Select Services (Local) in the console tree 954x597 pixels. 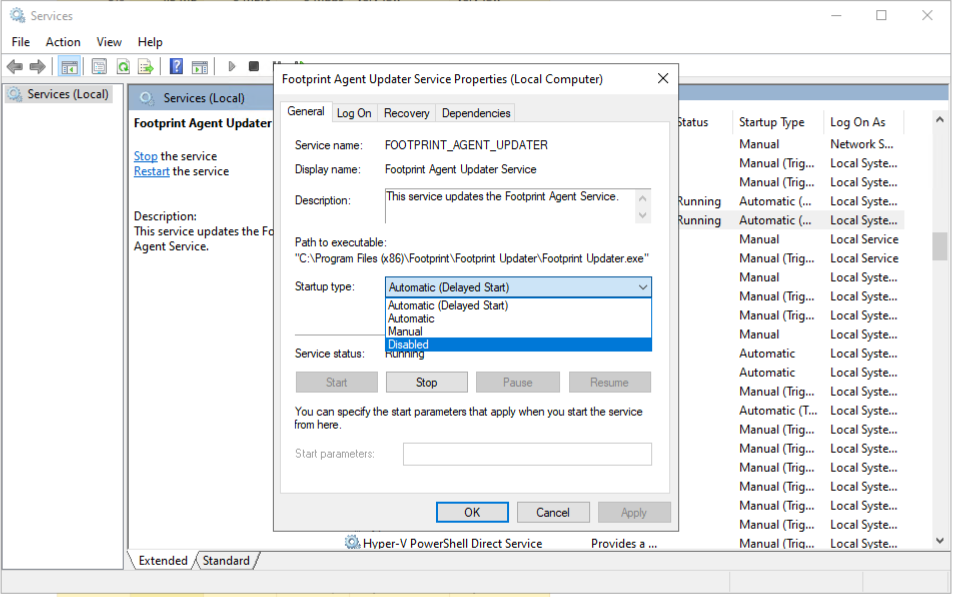(60, 94)
